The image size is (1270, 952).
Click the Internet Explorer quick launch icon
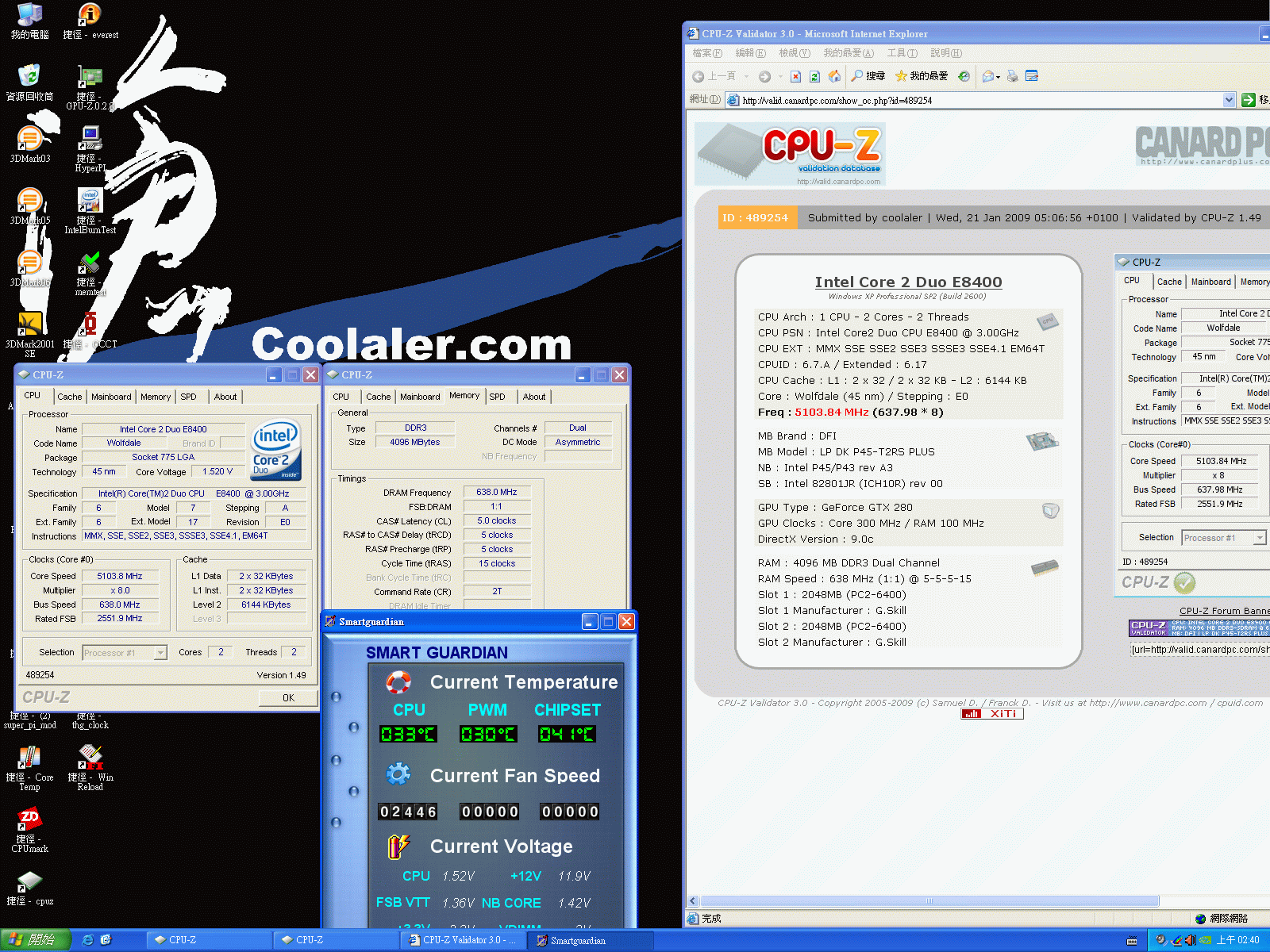tap(88, 940)
